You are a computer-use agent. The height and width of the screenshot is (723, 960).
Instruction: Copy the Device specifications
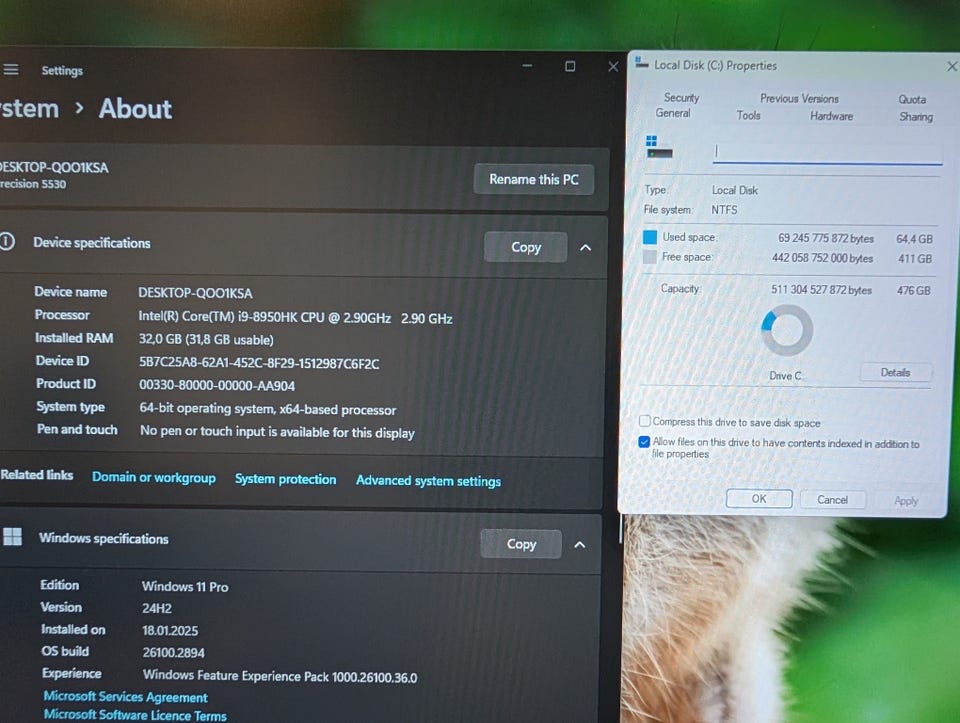[x=526, y=247]
